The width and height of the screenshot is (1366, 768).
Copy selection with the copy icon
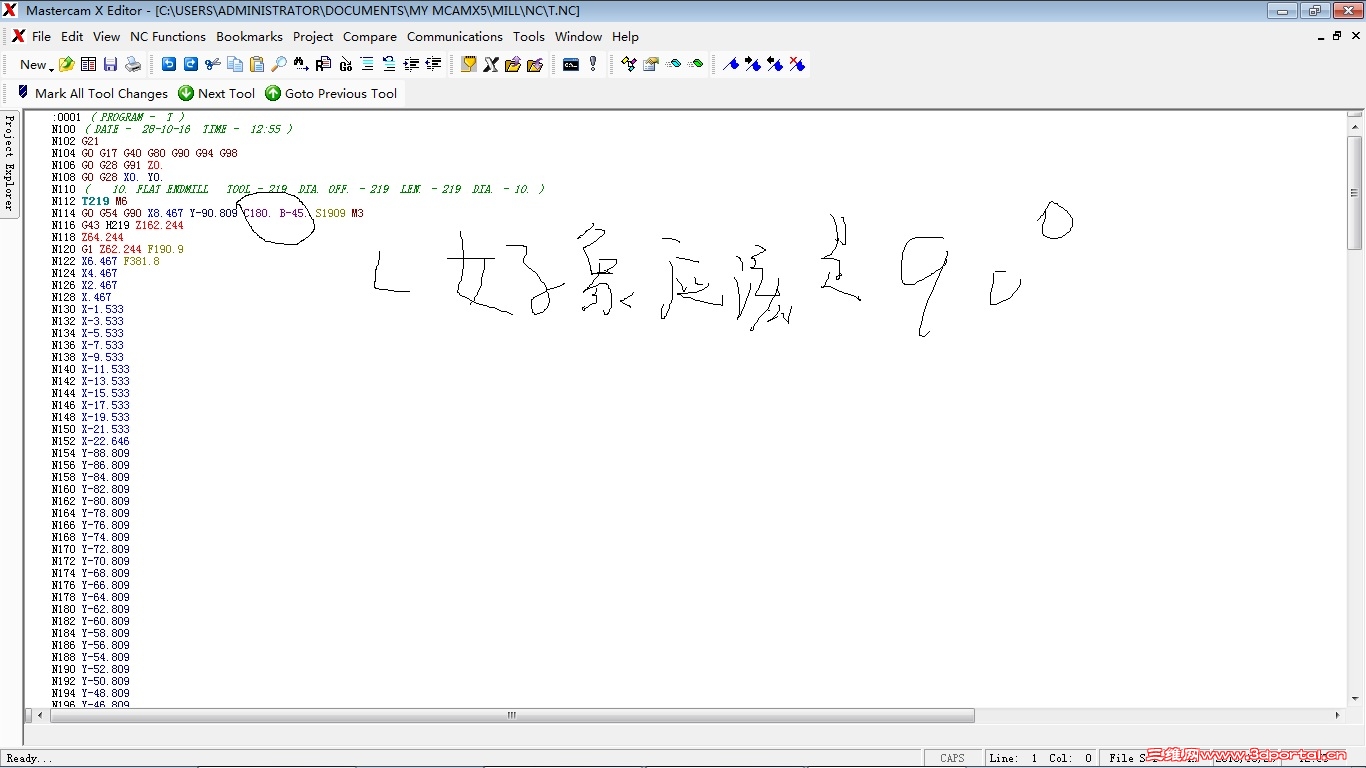(x=235, y=64)
